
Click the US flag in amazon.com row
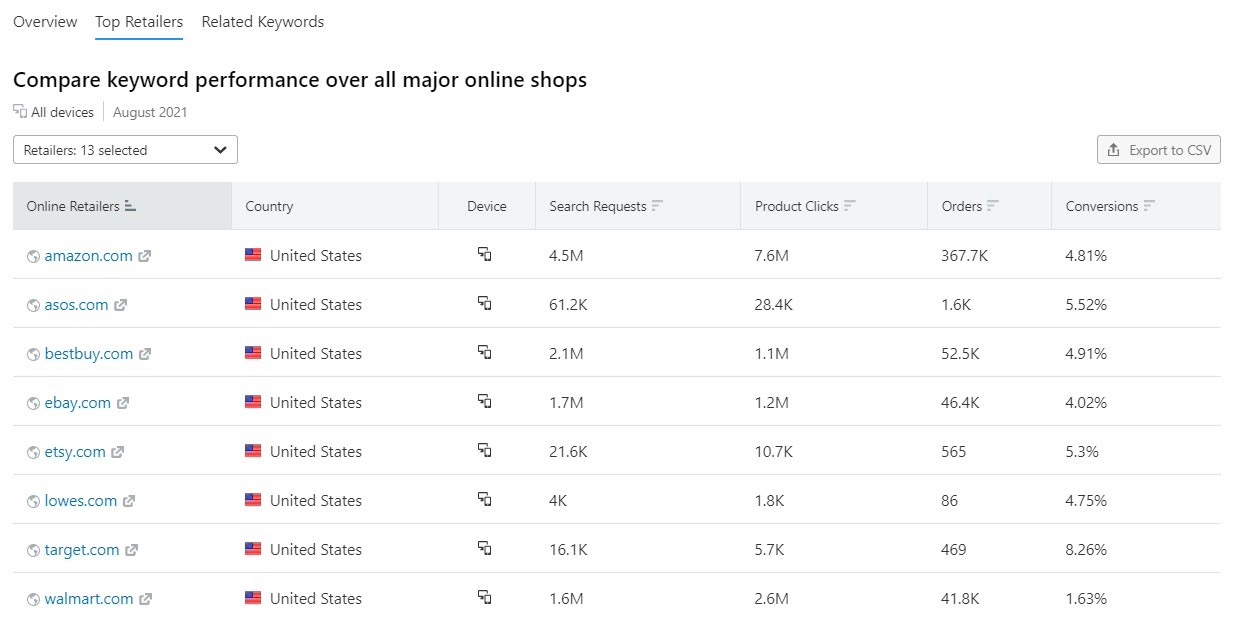(x=253, y=255)
